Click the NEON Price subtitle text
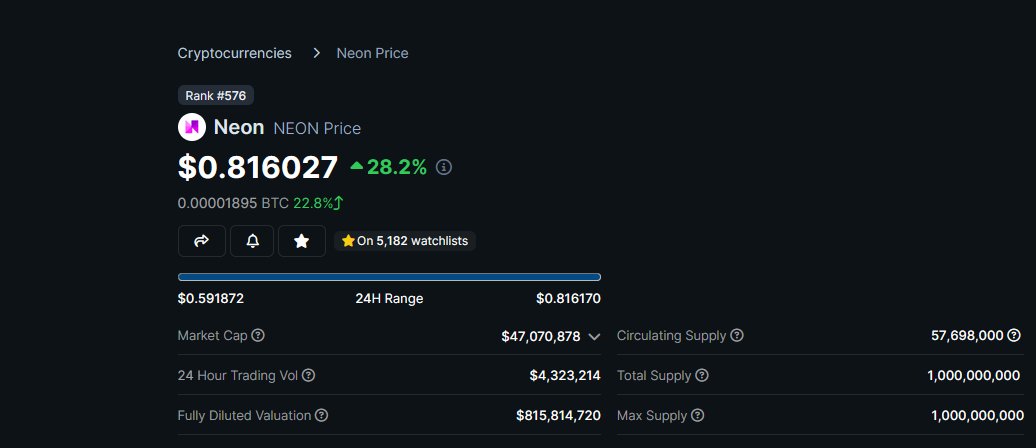 (x=317, y=128)
